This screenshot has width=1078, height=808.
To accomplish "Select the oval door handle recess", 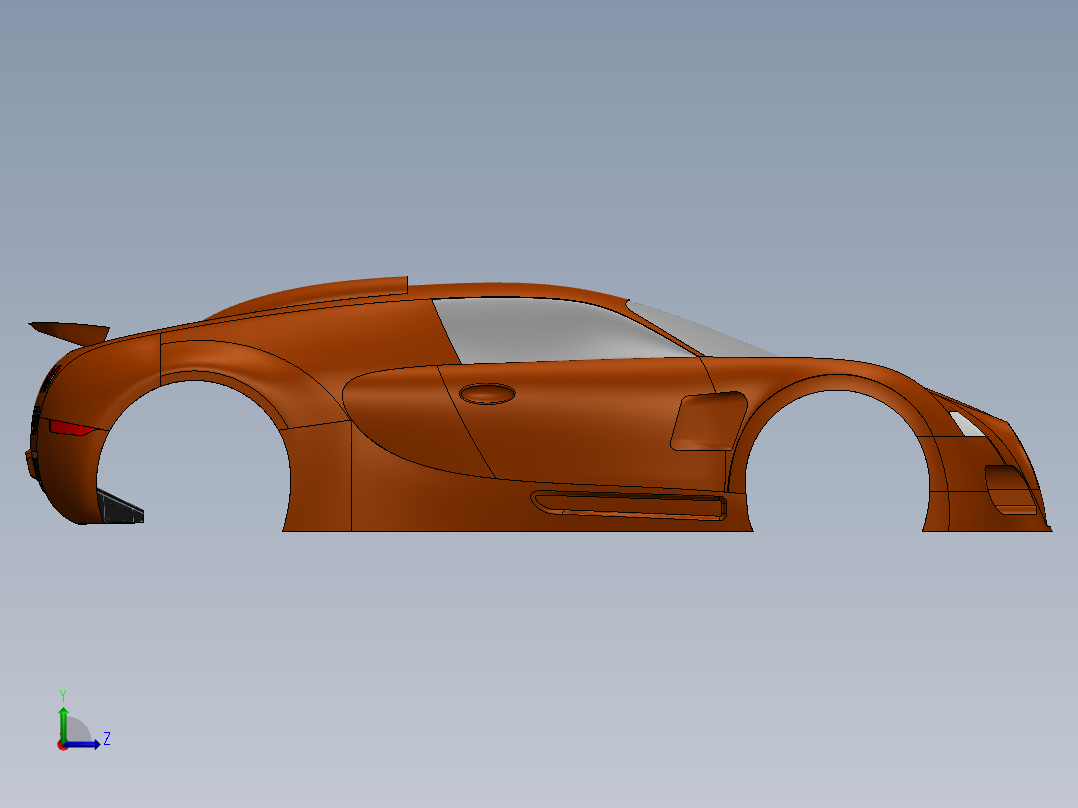I will click(x=487, y=394).
